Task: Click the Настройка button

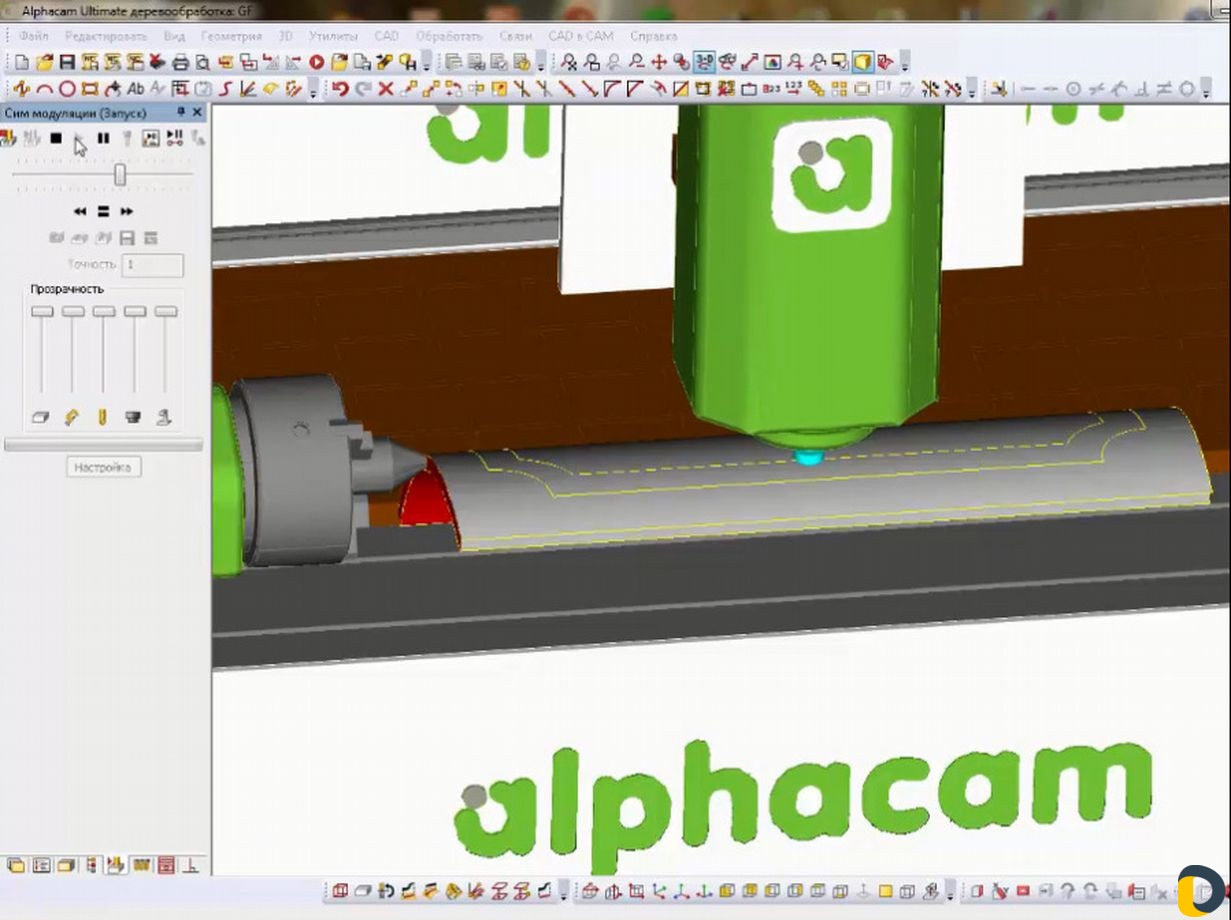Action: click(104, 467)
